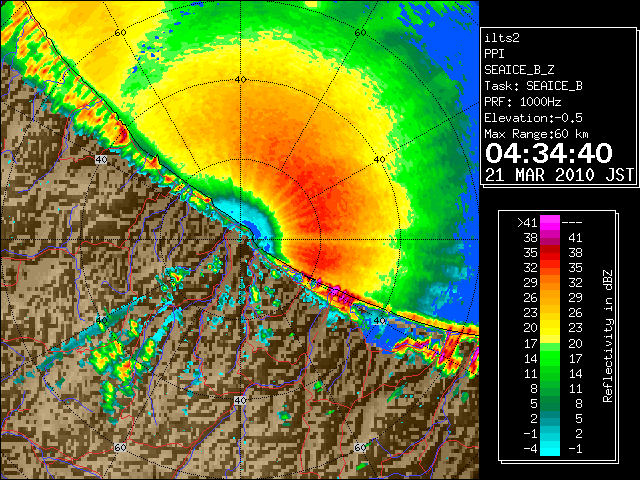
Task: Click the 'Max Range:60 km' line
Action: click(536, 134)
